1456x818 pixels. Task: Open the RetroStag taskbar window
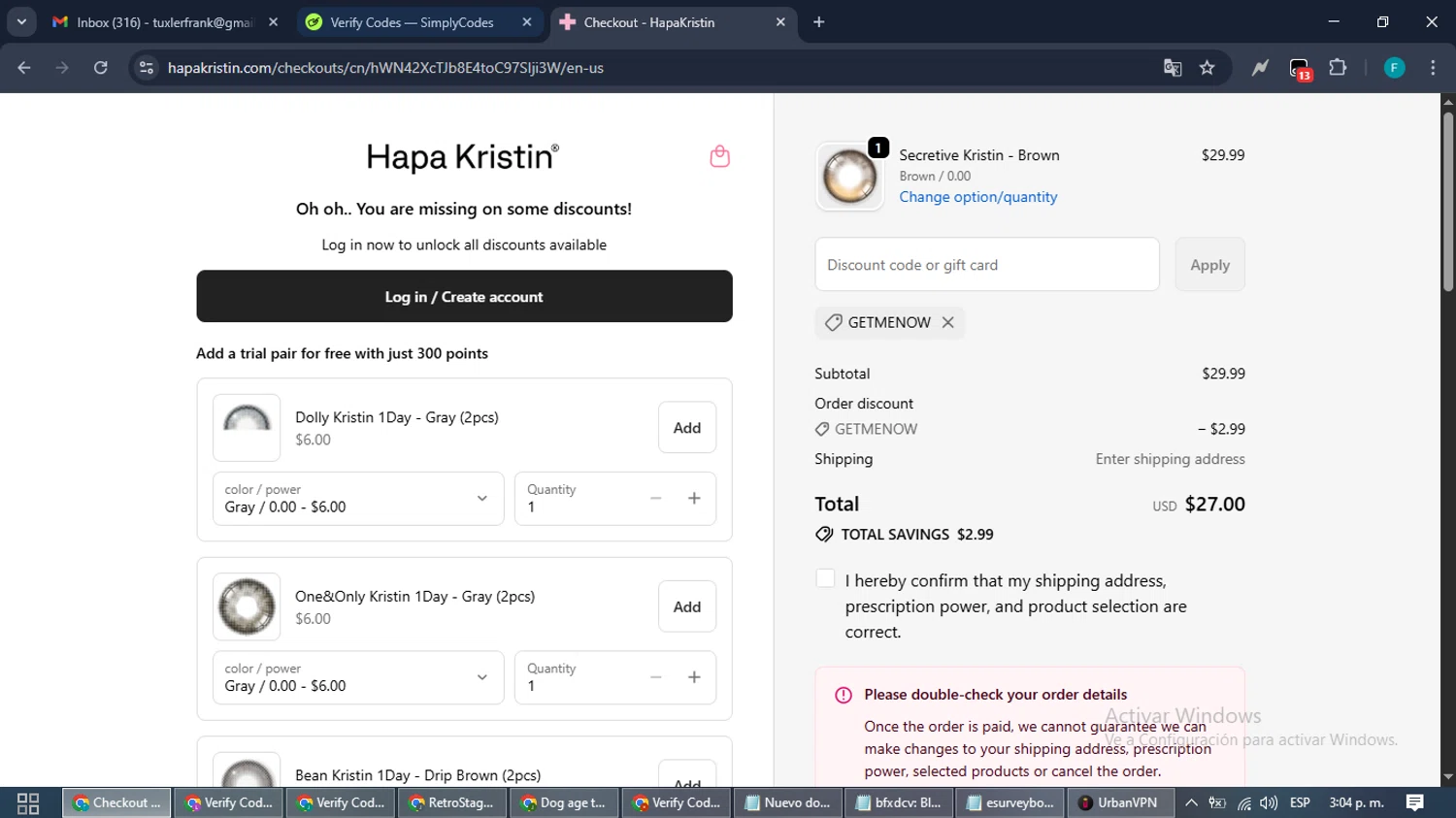[452, 803]
